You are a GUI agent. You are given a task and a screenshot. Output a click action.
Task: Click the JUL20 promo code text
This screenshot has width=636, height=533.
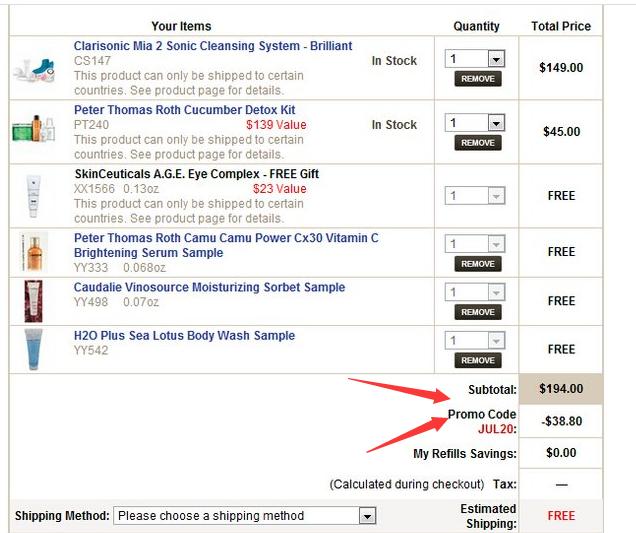[x=496, y=428]
